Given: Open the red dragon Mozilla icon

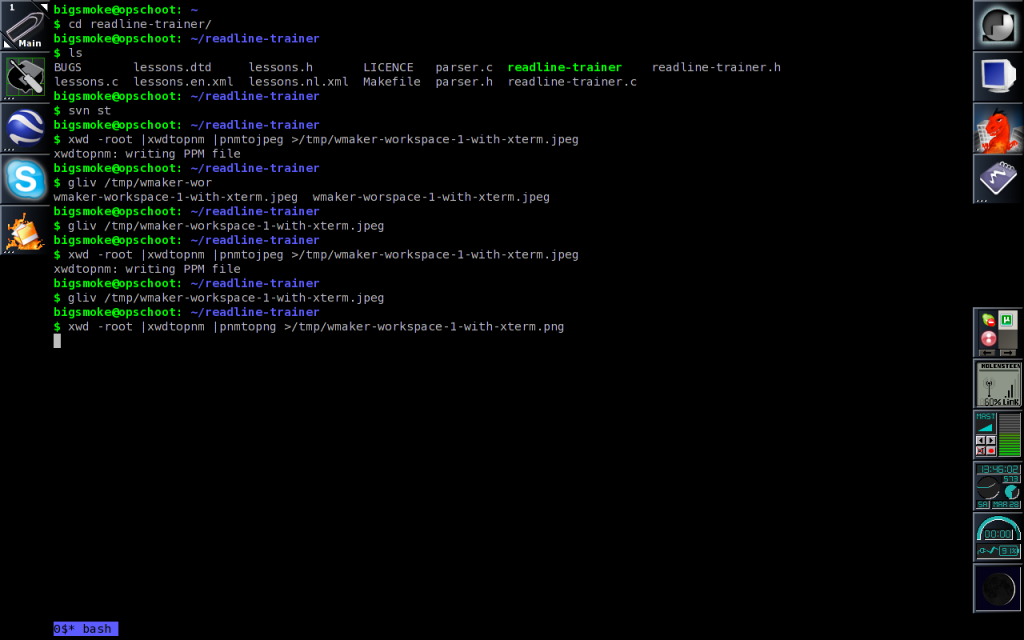Looking at the screenshot, I should click(x=997, y=128).
